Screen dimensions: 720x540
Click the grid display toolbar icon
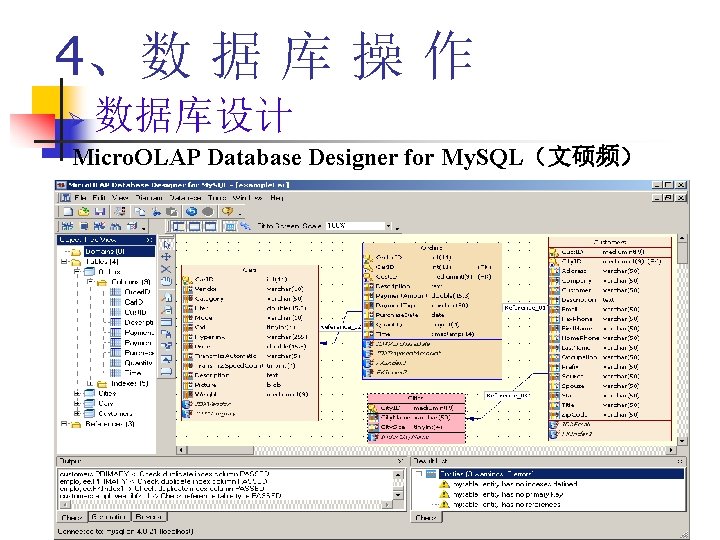[230, 226]
